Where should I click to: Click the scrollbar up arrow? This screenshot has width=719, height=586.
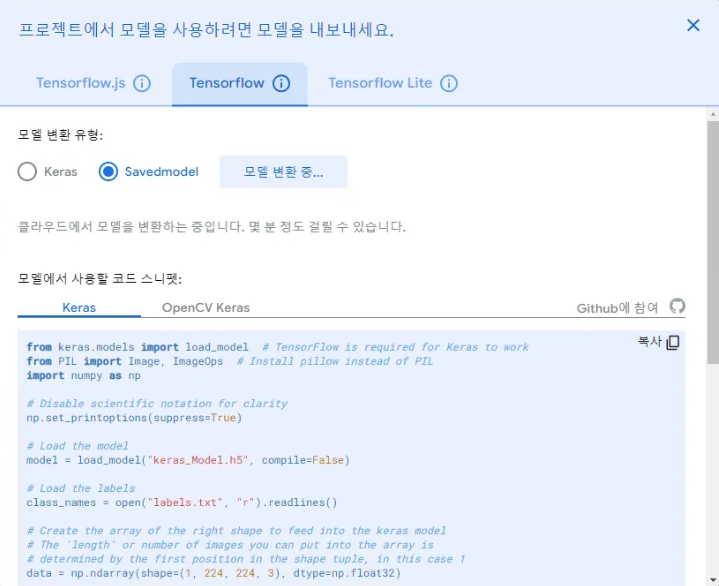pyautogui.click(x=713, y=114)
